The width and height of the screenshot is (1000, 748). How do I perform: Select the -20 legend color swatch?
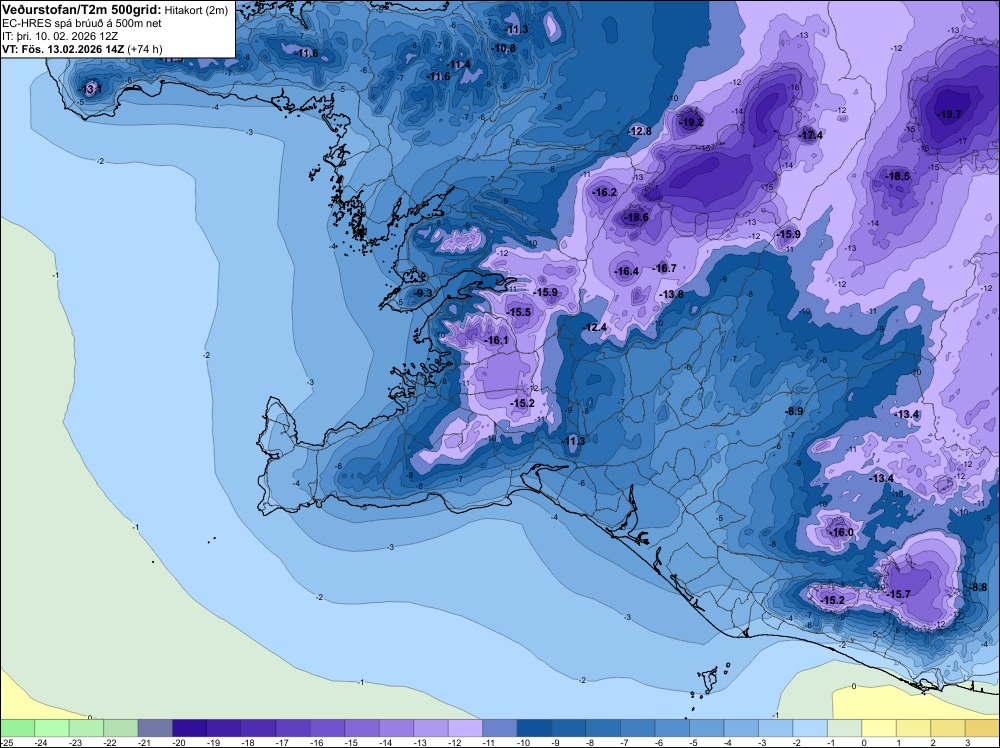point(189,728)
